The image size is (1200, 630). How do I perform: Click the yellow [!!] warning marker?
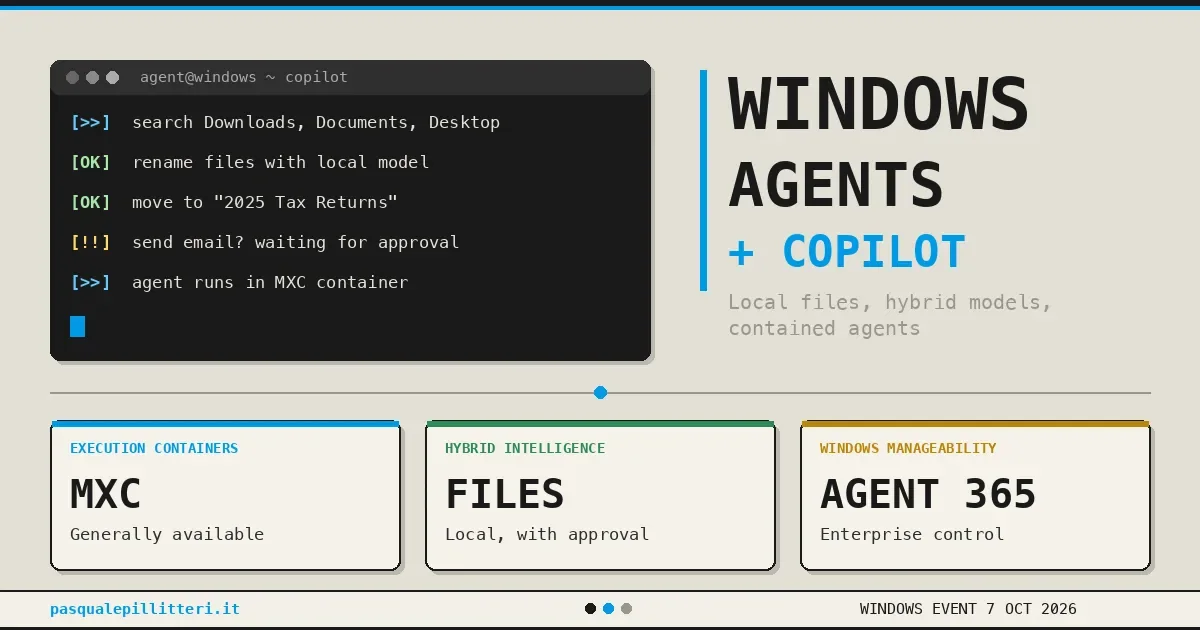click(x=90, y=242)
